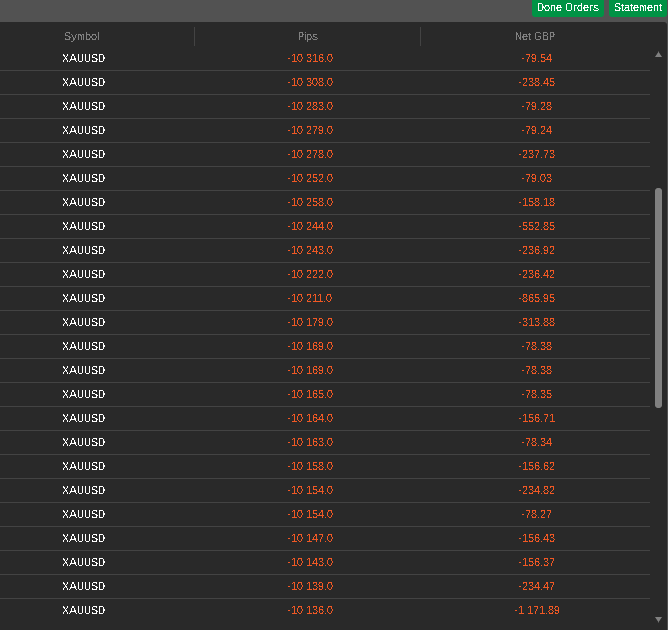Select the row with net -238.45
This screenshot has width=668, height=630.
pos(325,82)
